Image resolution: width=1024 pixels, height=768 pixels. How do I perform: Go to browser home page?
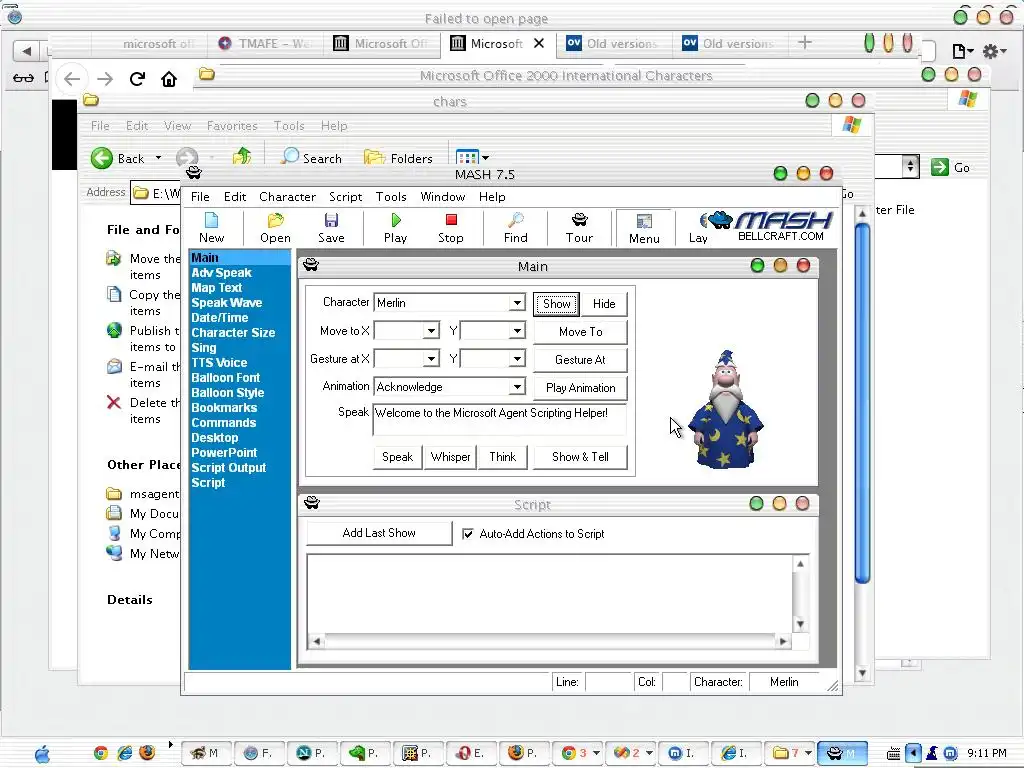169,79
